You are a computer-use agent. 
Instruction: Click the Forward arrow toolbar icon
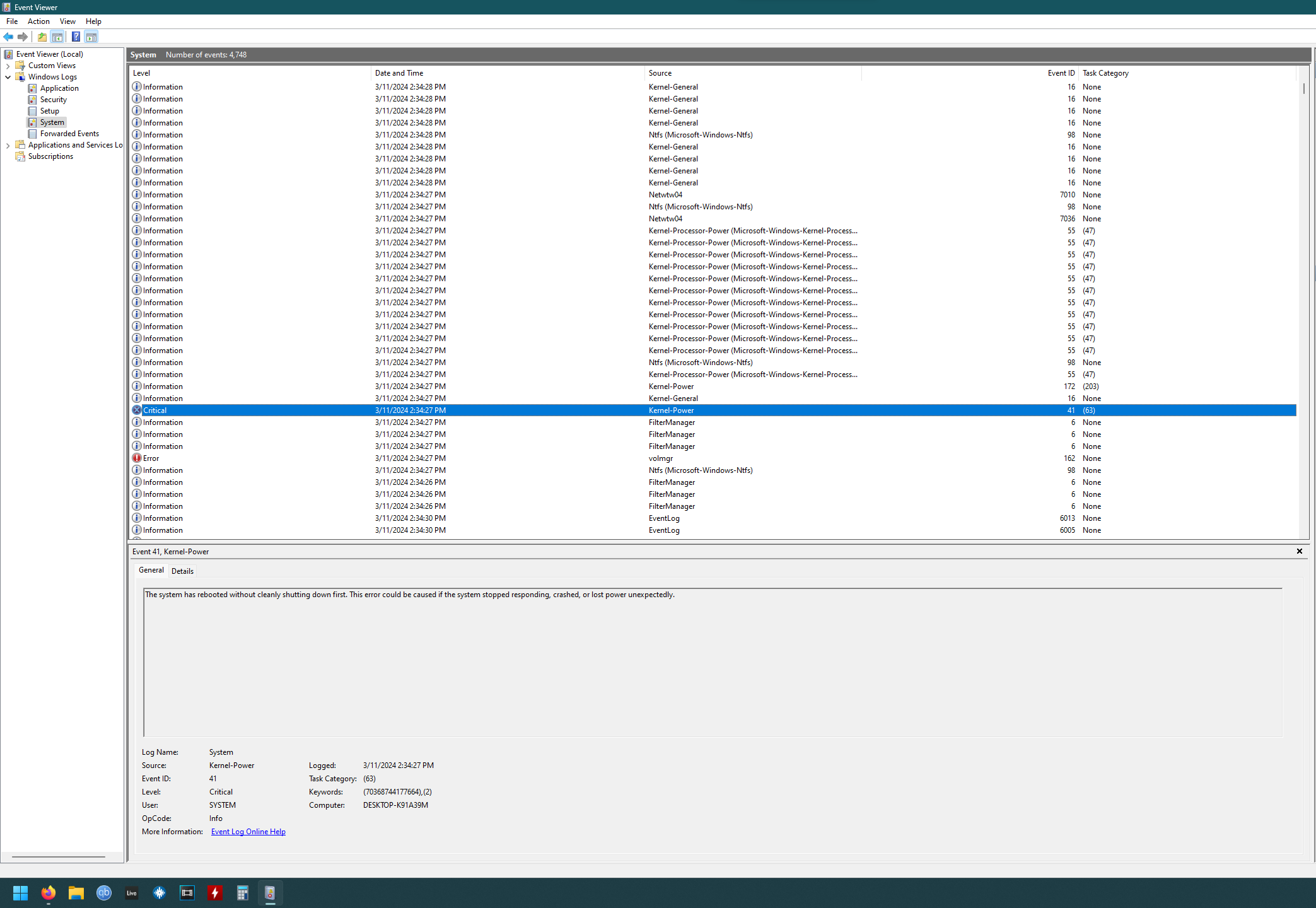pos(23,37)
